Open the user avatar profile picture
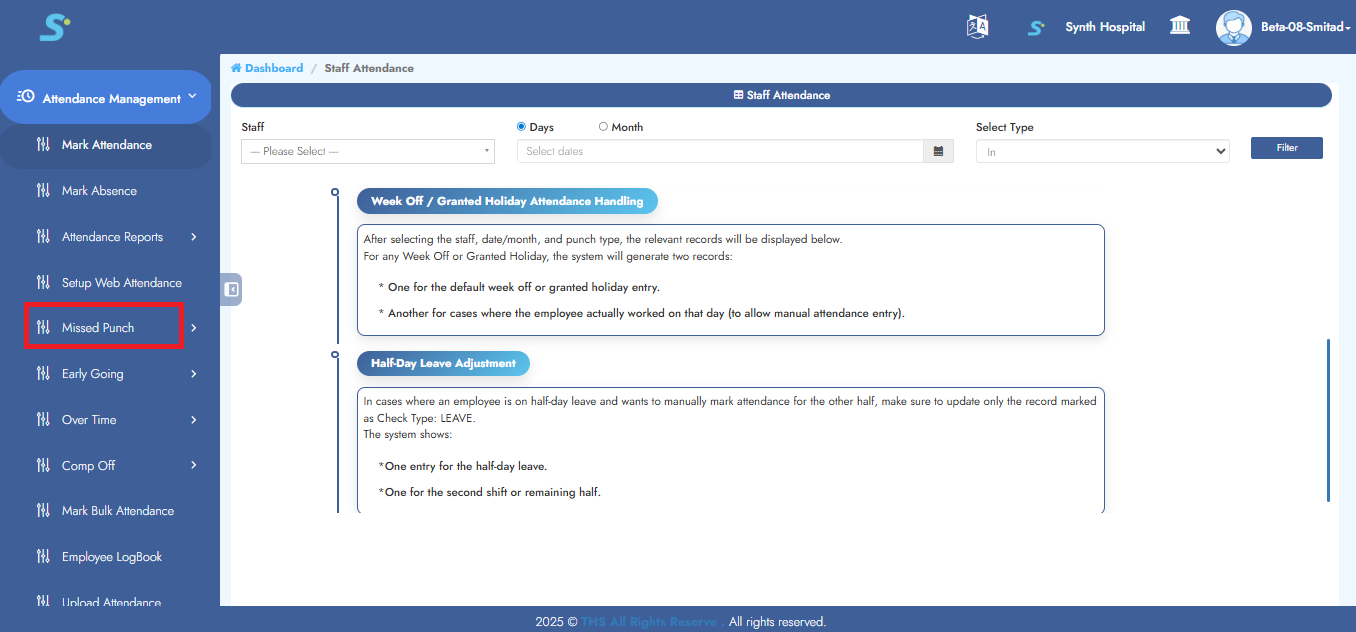Screen dimensions: 1356x632 point(1233,27)
